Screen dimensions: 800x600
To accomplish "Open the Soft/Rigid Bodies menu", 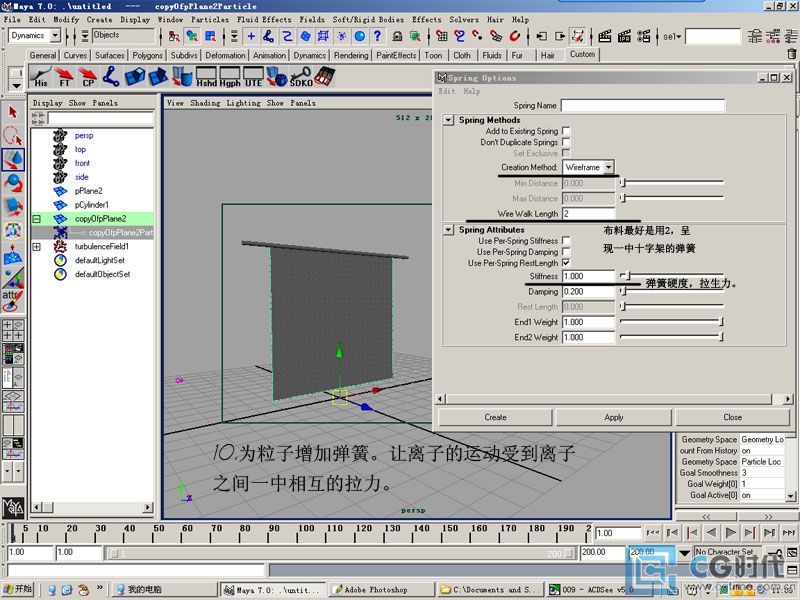I will point(368,19).
